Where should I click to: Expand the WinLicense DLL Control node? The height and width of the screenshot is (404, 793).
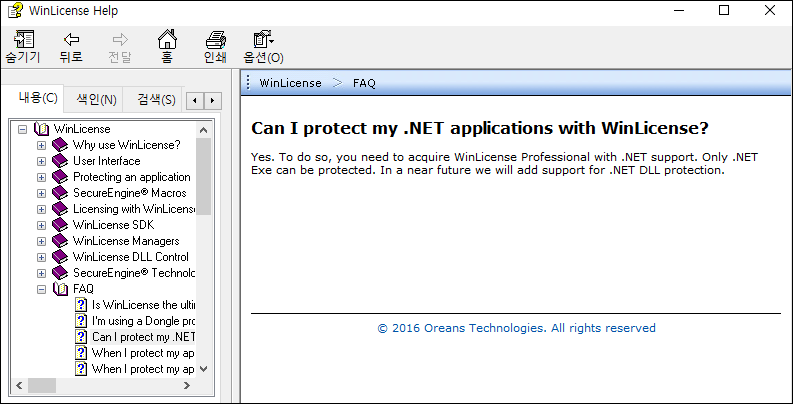41,257
